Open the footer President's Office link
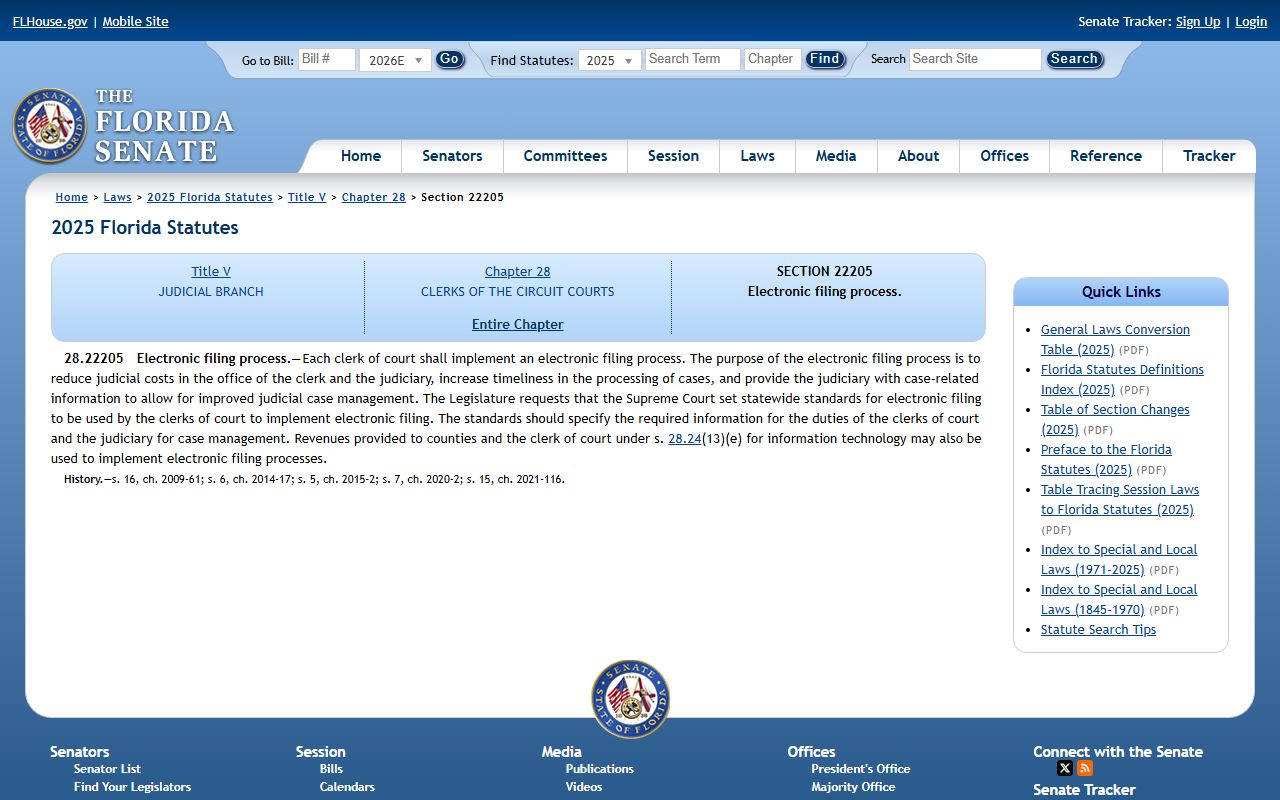Viewport: 1280px width, 800px height. click(x=861, y=768)
